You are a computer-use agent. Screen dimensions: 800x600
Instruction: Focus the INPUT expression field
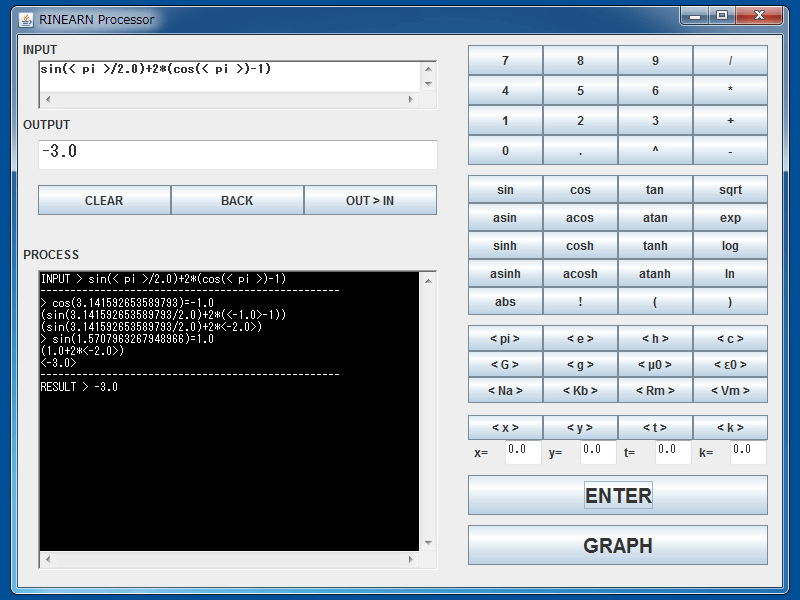pyautogui.click(x=230, y=77)
